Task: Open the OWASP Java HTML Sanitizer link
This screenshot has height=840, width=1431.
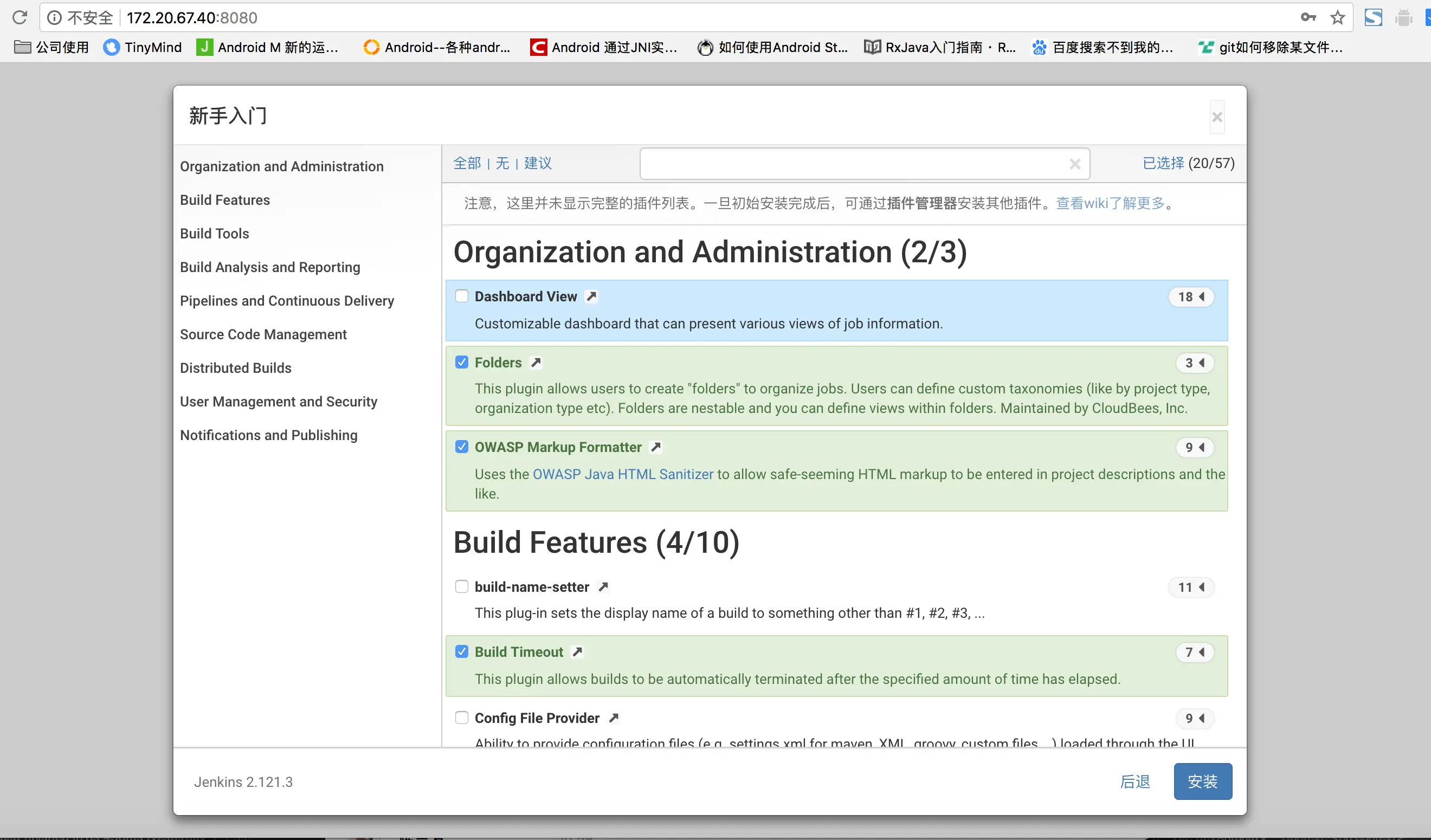Action: click(622, 474)
